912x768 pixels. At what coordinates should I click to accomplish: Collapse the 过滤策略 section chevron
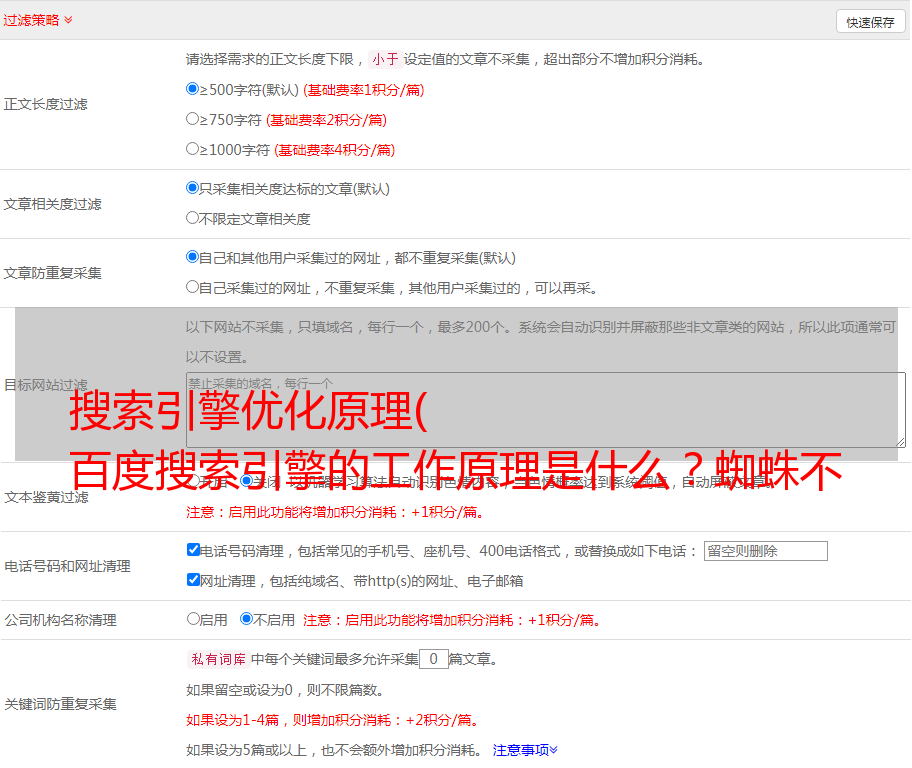pos(68,20)
